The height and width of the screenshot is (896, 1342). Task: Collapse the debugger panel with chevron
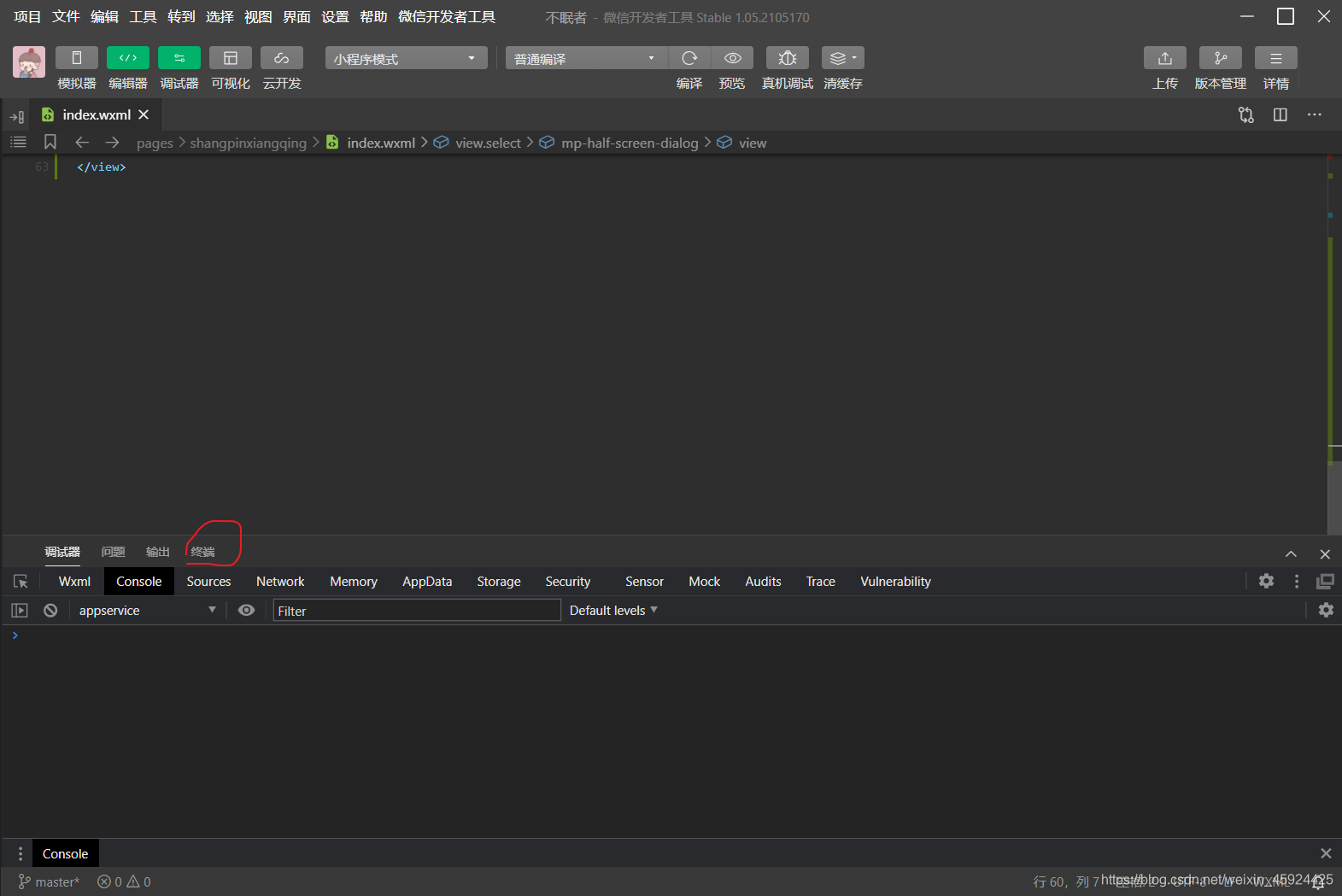tap(1291, 554)
